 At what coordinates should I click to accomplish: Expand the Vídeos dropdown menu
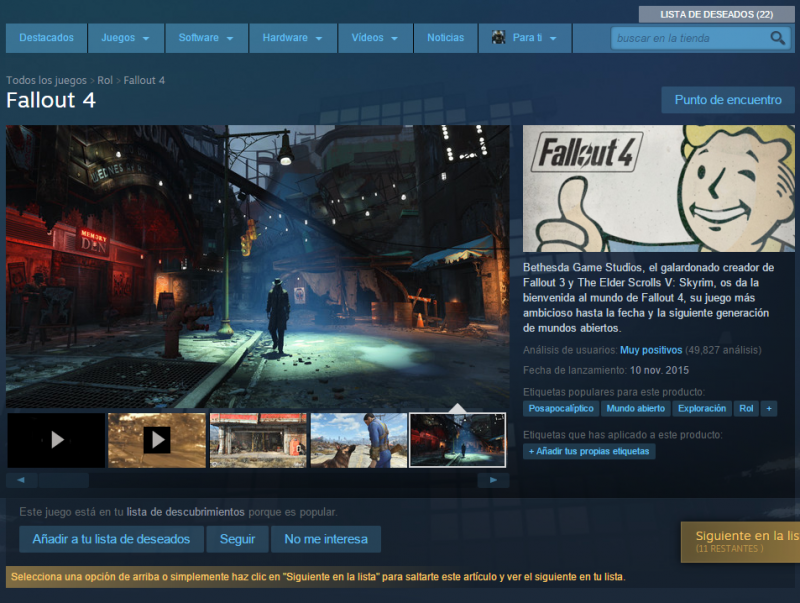click(x=375, y=38)
